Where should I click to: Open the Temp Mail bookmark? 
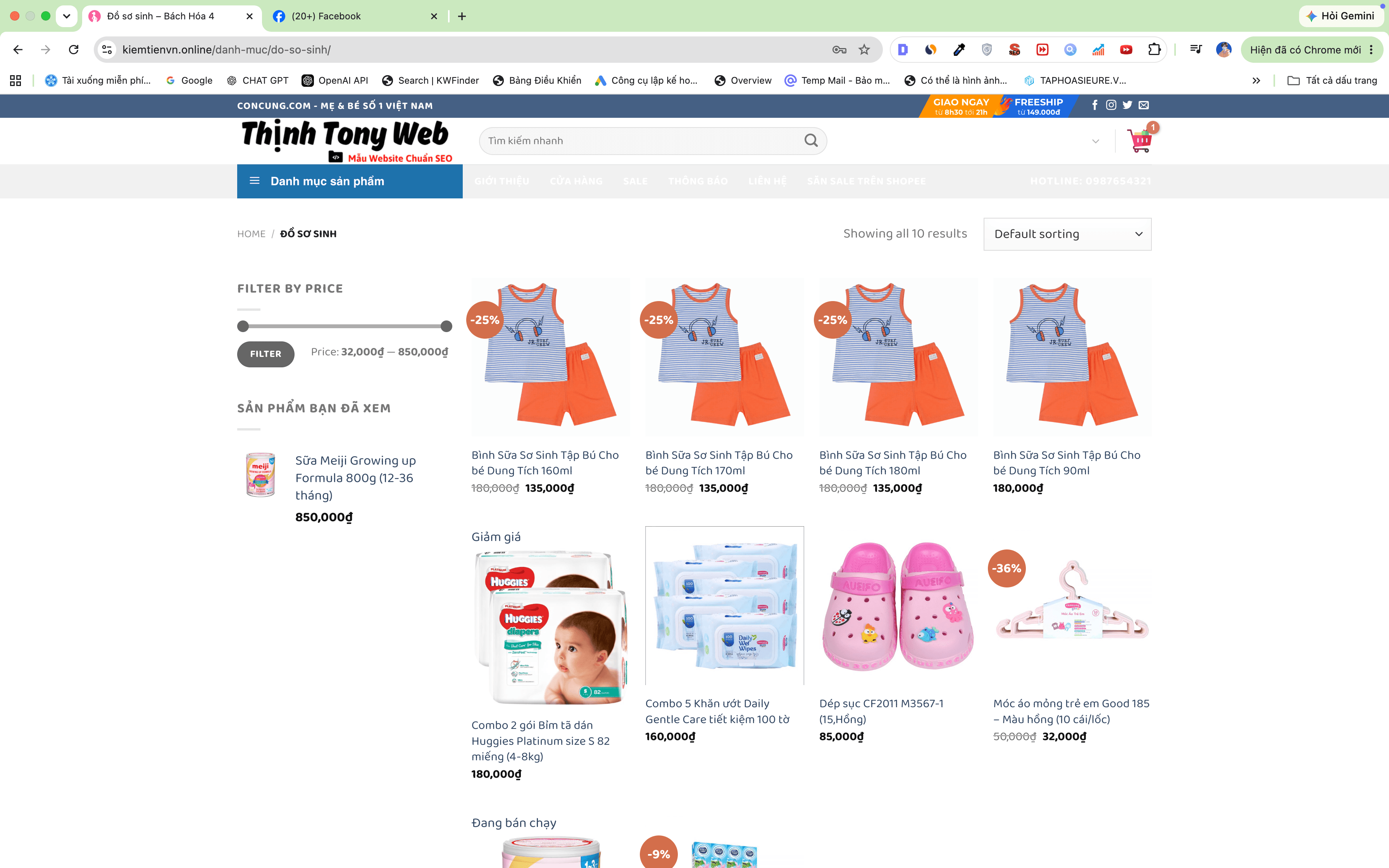coord(838,80)
